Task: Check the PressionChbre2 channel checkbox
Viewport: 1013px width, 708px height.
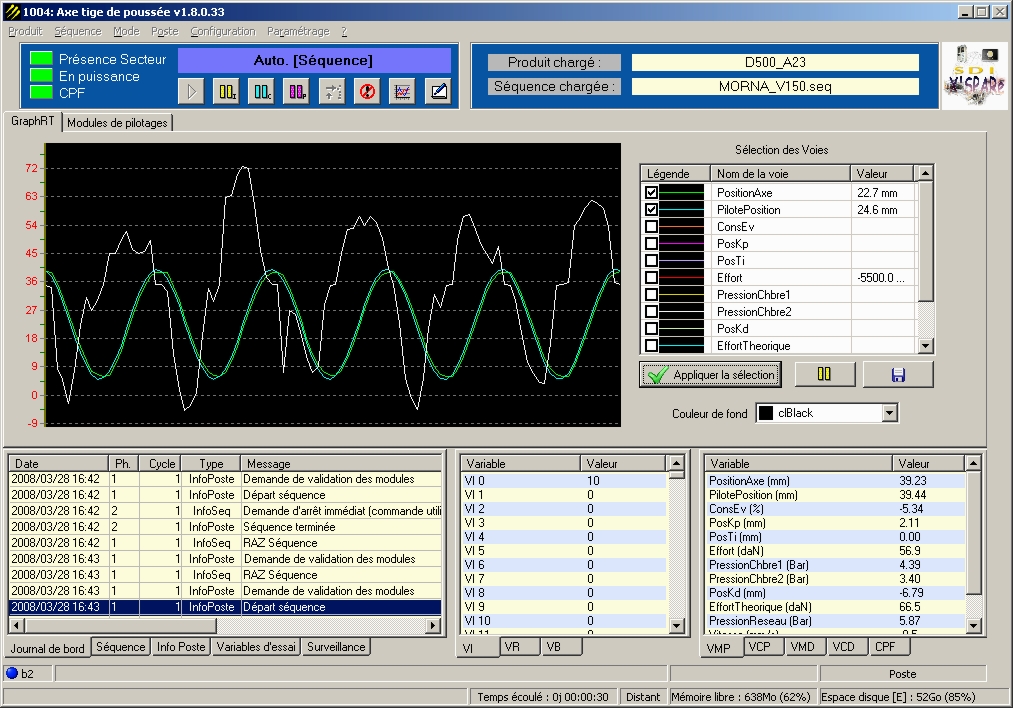Action: 651,311
